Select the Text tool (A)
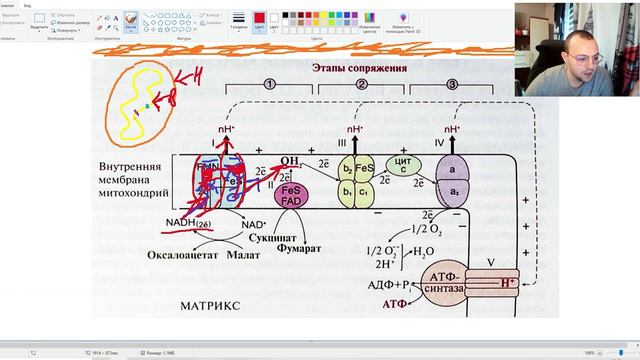 [116, 18]
